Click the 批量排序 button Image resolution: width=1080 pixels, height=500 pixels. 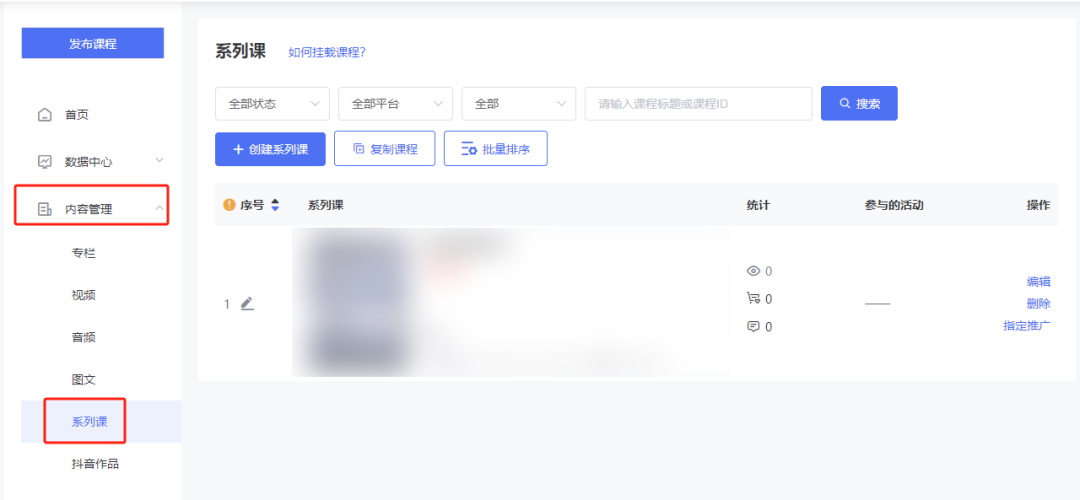click(495, 149)
